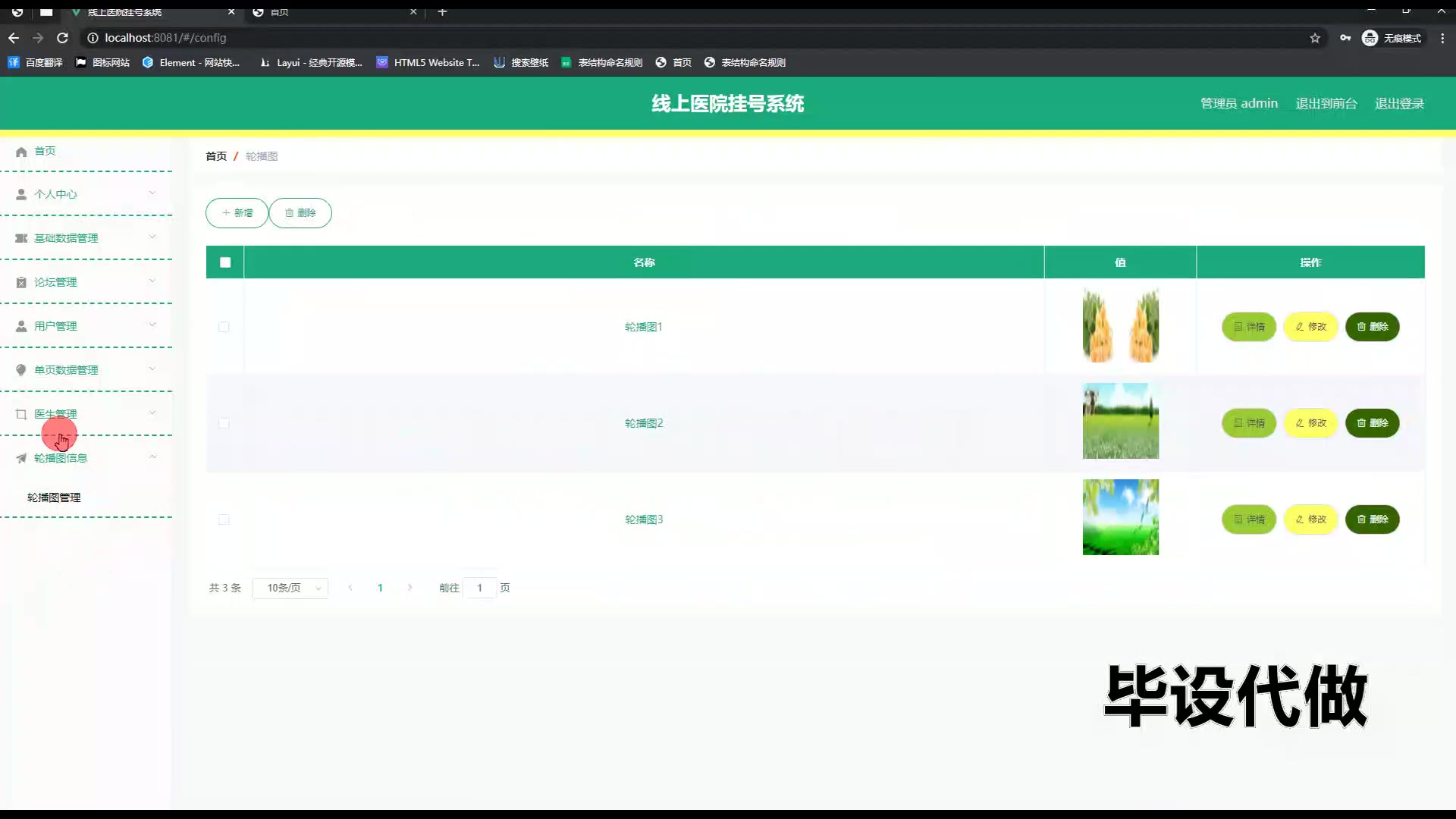Open the browser three-dot menu
Image resolution: width=1456 pixels, height=819 pixels.
click(1442, 38)
